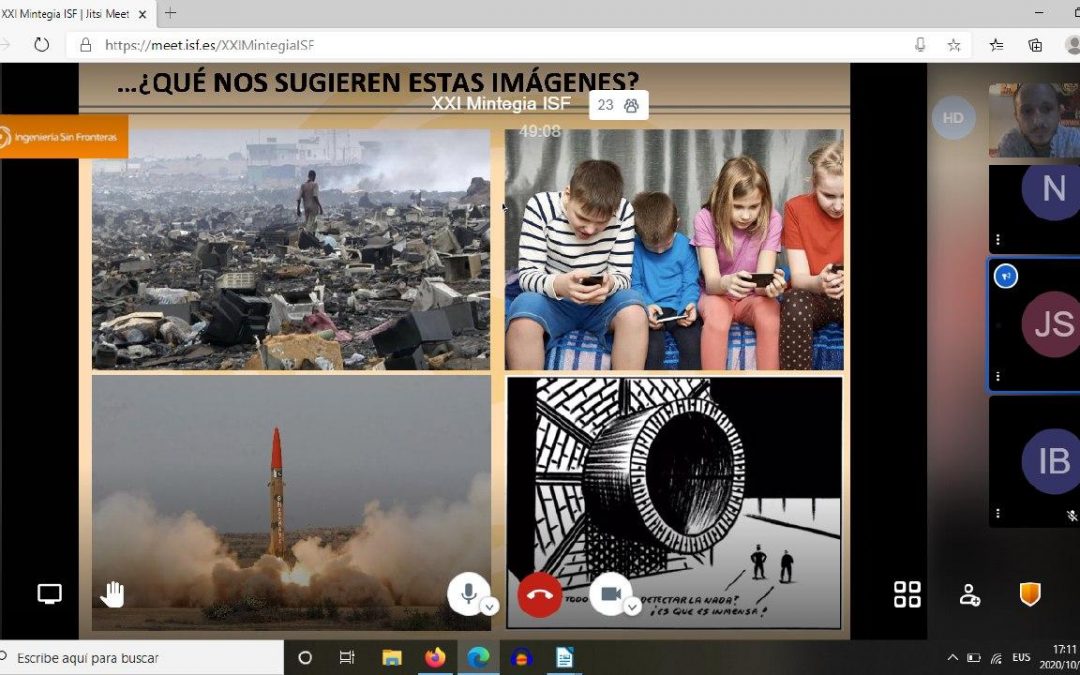Mute the microphone
The image size is (1080, 675).
pyautogui.click(x=466, y=593)
